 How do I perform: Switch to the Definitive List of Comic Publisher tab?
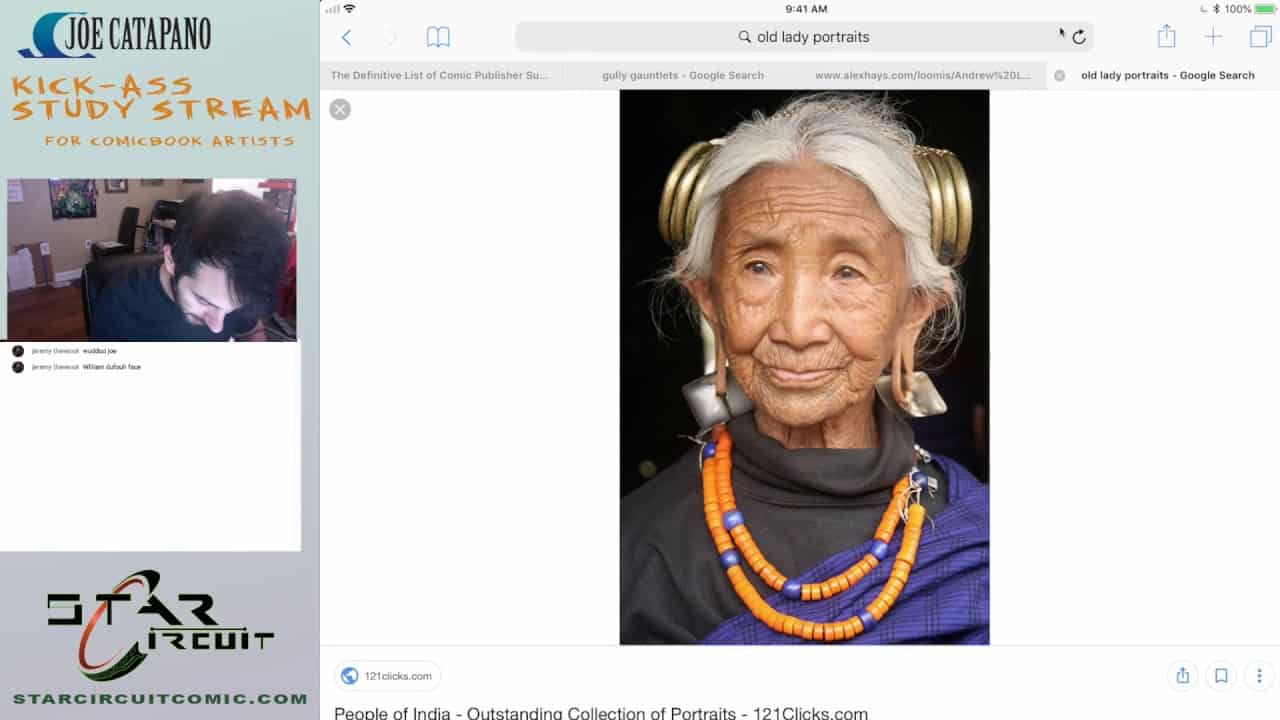(440, 75)
